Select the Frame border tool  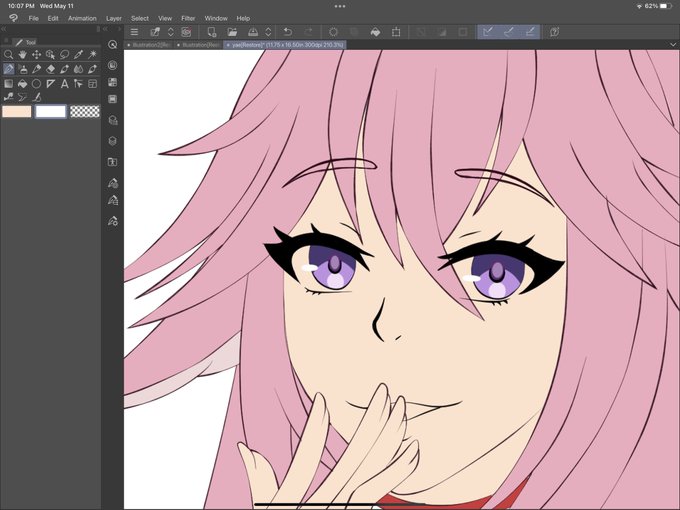(92, 84)
